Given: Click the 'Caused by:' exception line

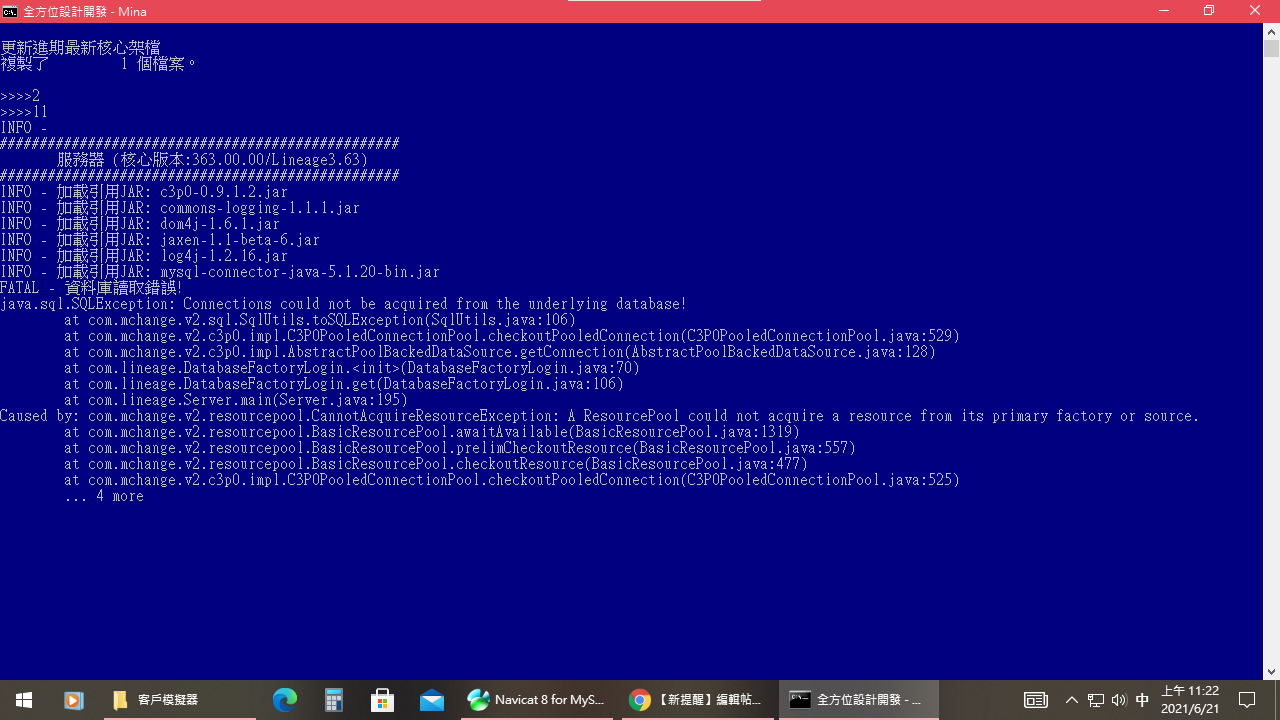Looking at the screenshot, I should [x=600, y=416].
